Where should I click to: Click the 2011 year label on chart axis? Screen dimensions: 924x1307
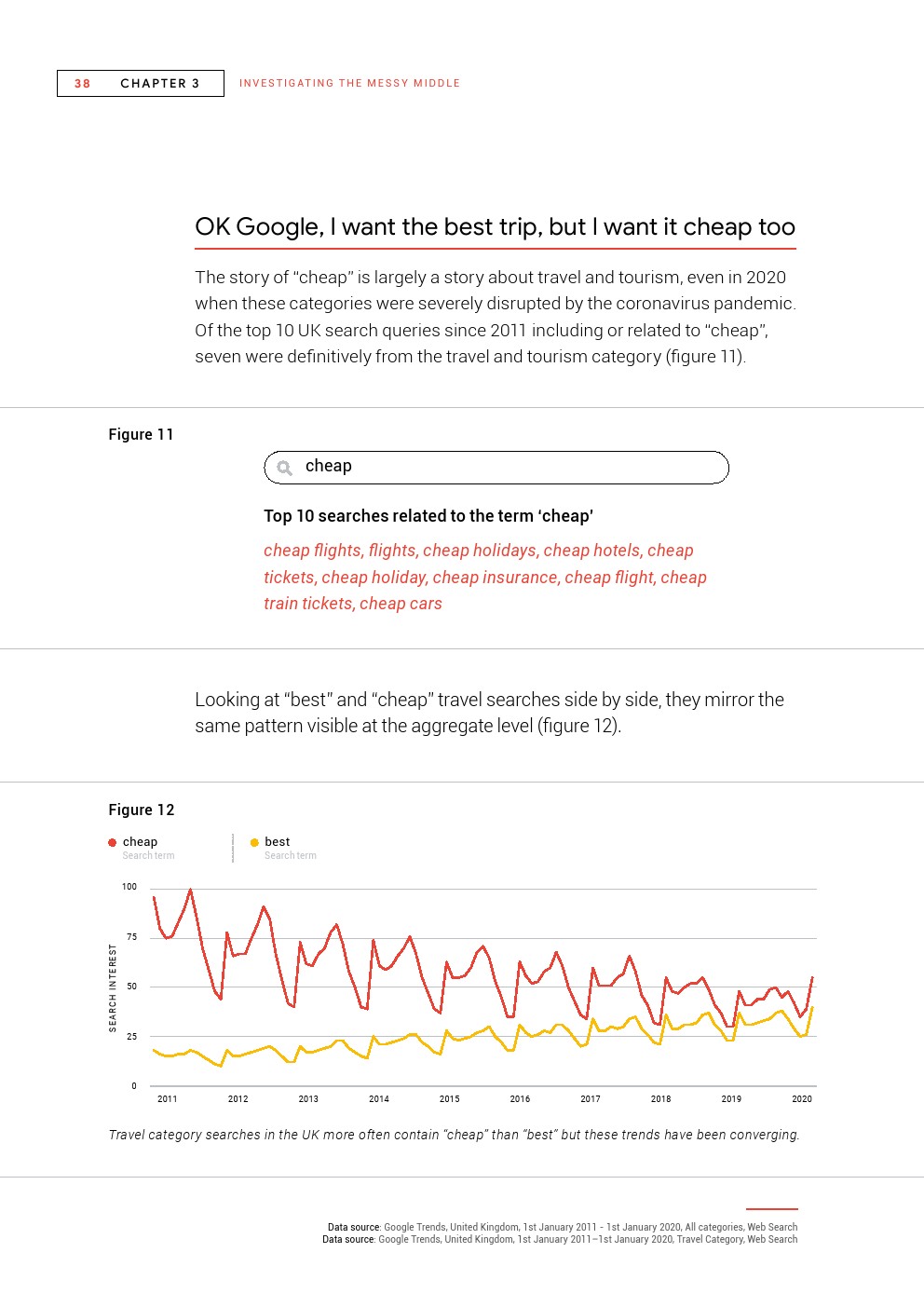pos(168,1099)
